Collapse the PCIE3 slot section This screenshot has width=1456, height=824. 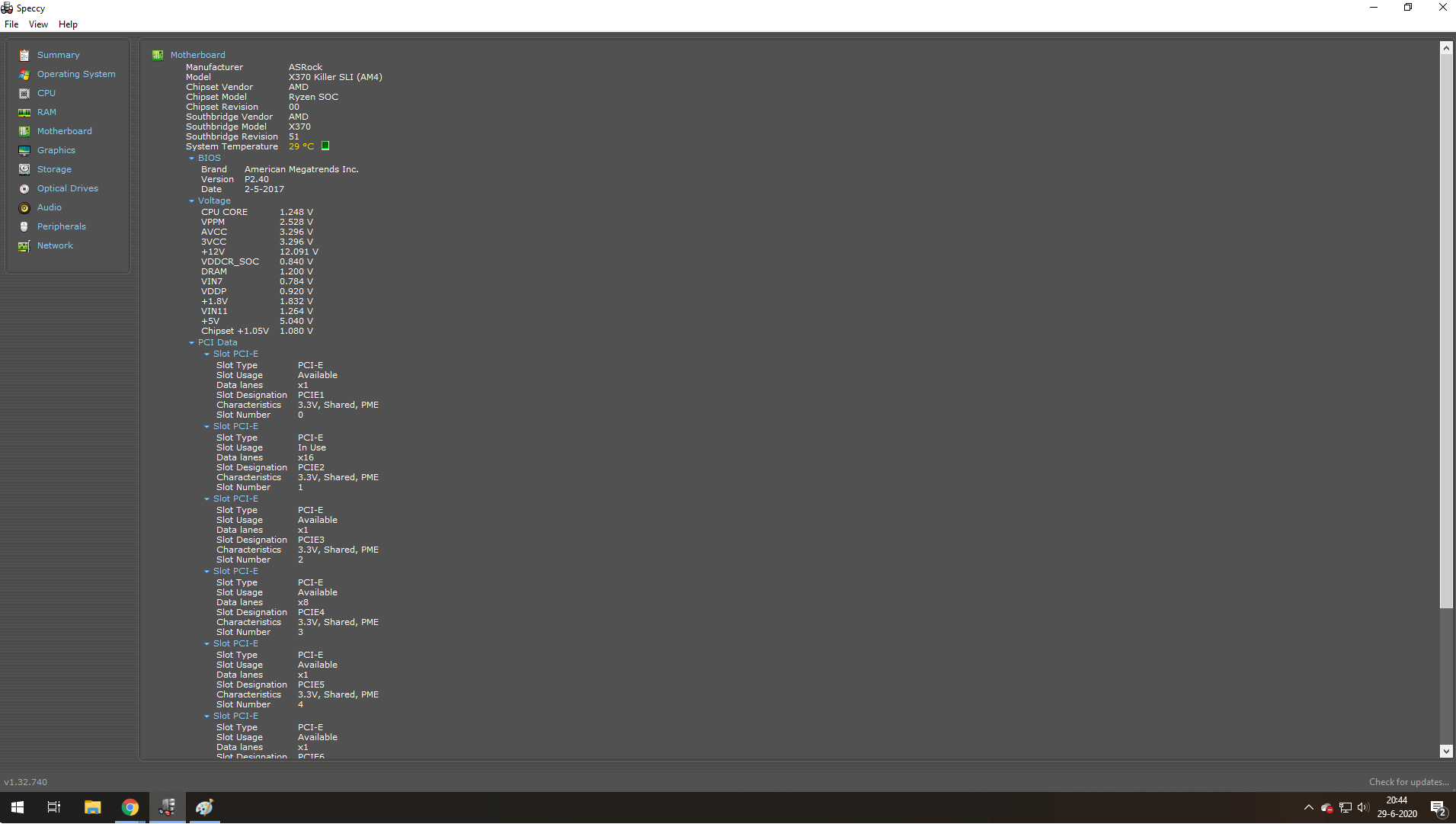point(206,499)
